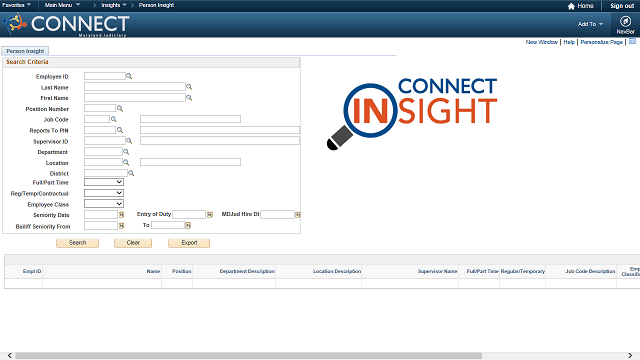Focus the Job Code input field

click(97, 119)
